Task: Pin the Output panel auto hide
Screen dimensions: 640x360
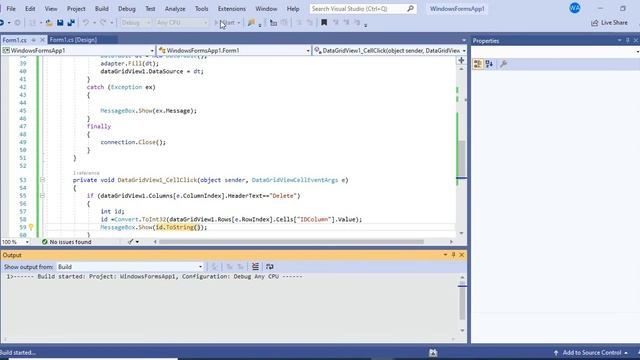Action: point(453,255)
